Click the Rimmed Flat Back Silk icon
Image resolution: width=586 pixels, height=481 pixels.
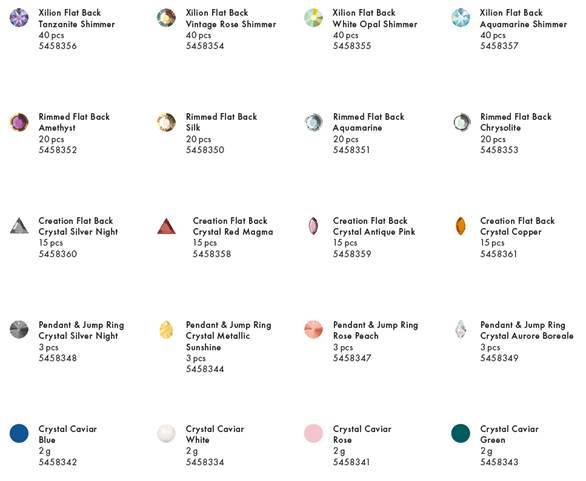point(166,122)
